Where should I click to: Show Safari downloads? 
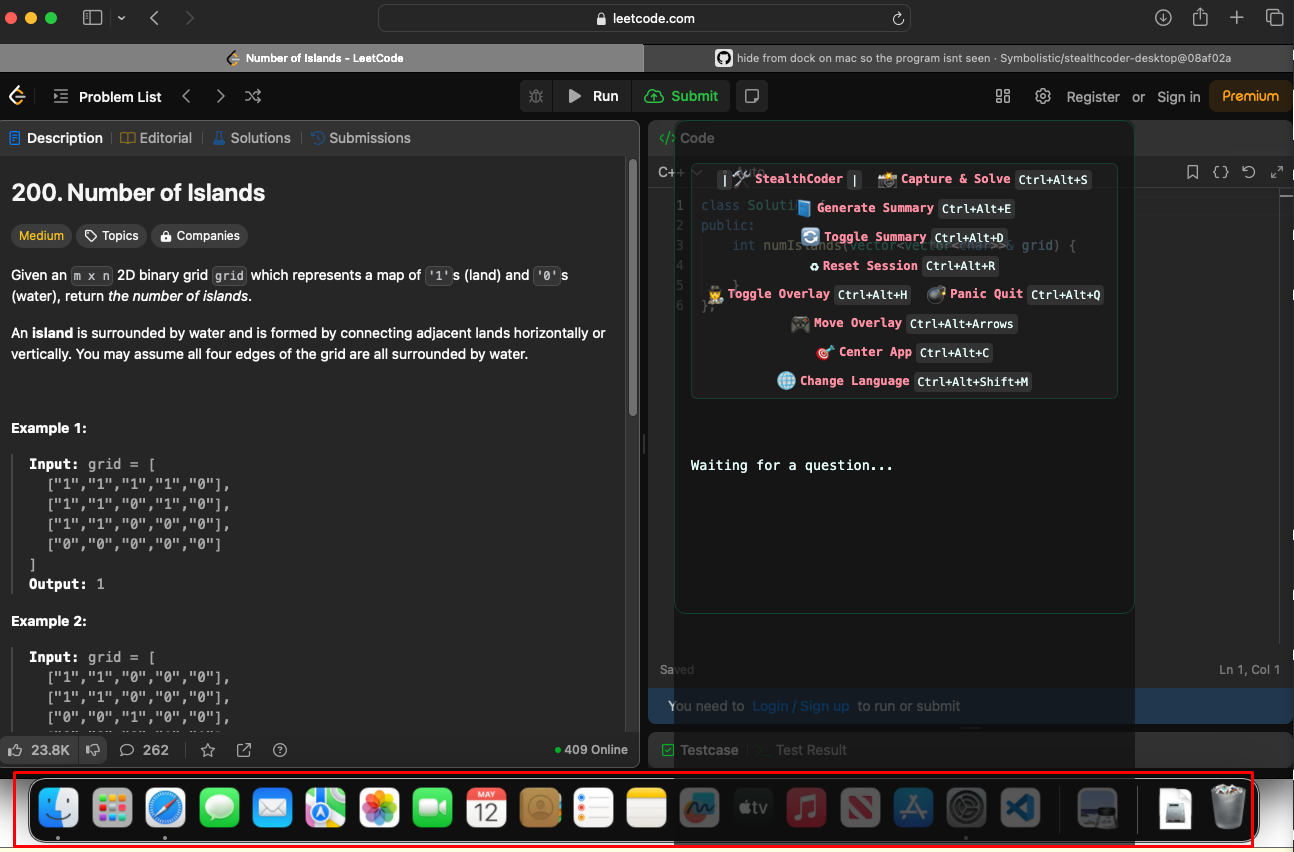(1163, 18)
